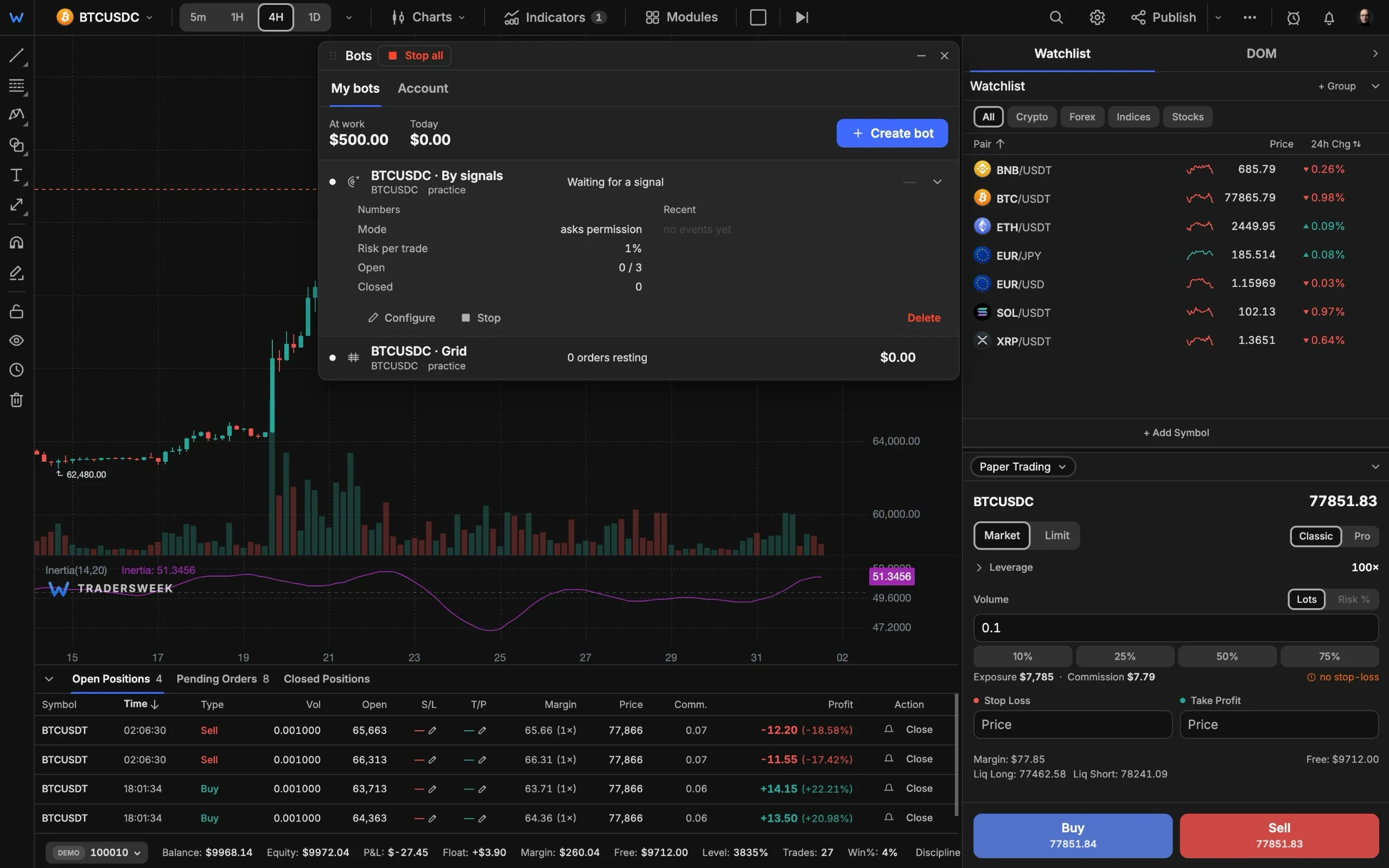Click the three-dots more menu
1389x868 pixels.
[x=1250, y=17]
